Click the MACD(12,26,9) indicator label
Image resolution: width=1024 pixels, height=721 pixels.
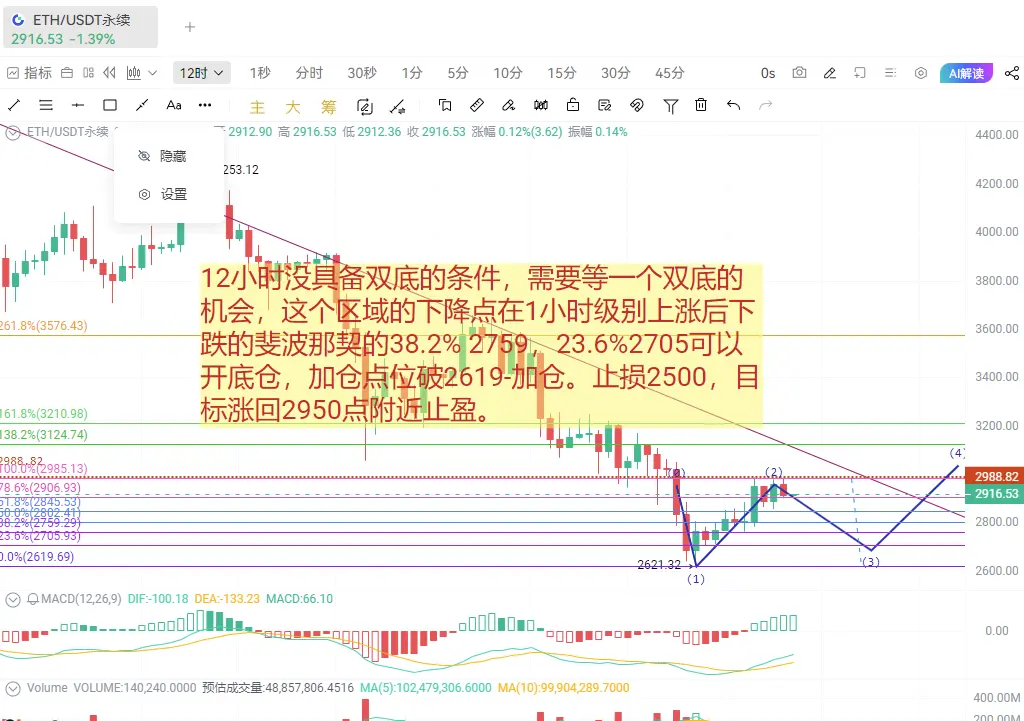(81, 599)
